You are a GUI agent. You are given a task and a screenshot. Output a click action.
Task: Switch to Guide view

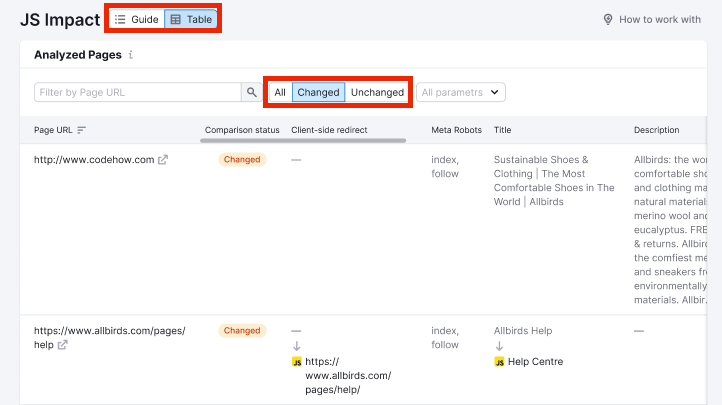[x=136, y=19]
